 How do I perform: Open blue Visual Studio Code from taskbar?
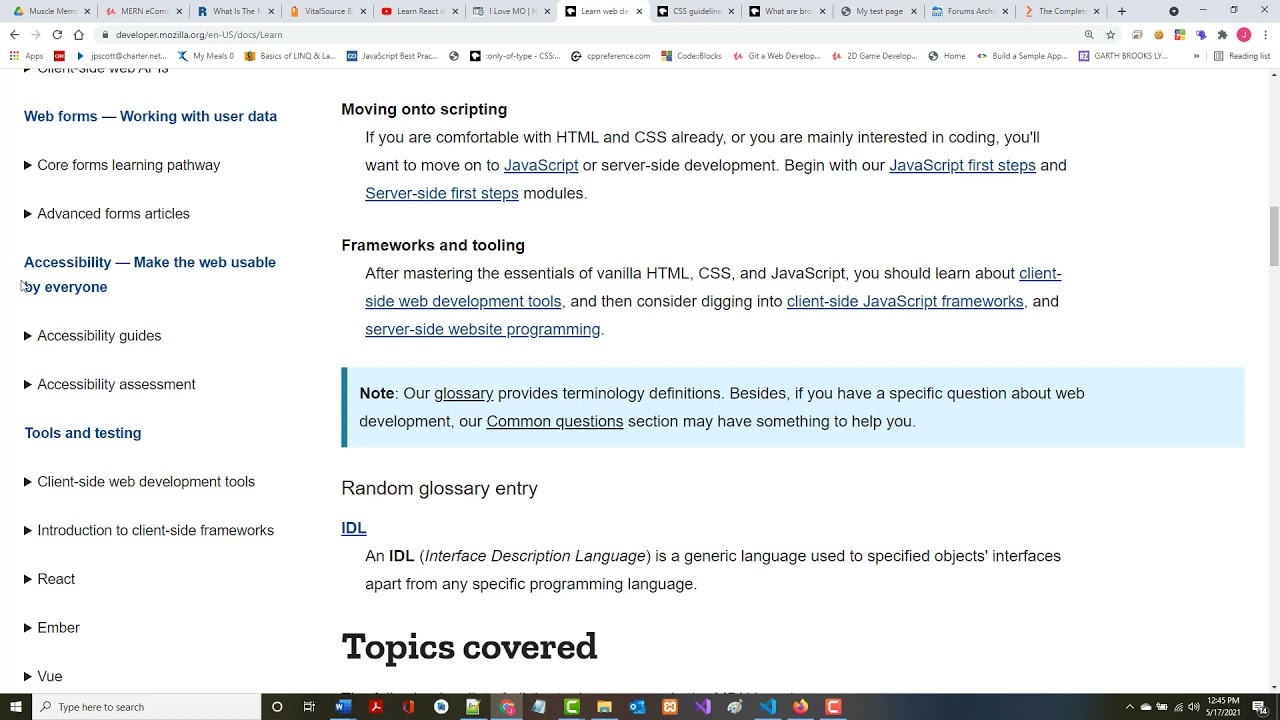point(768,707)
